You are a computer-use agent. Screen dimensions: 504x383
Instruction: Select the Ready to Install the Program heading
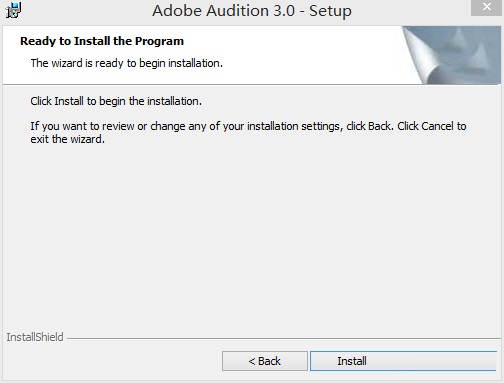click(102, 41)
